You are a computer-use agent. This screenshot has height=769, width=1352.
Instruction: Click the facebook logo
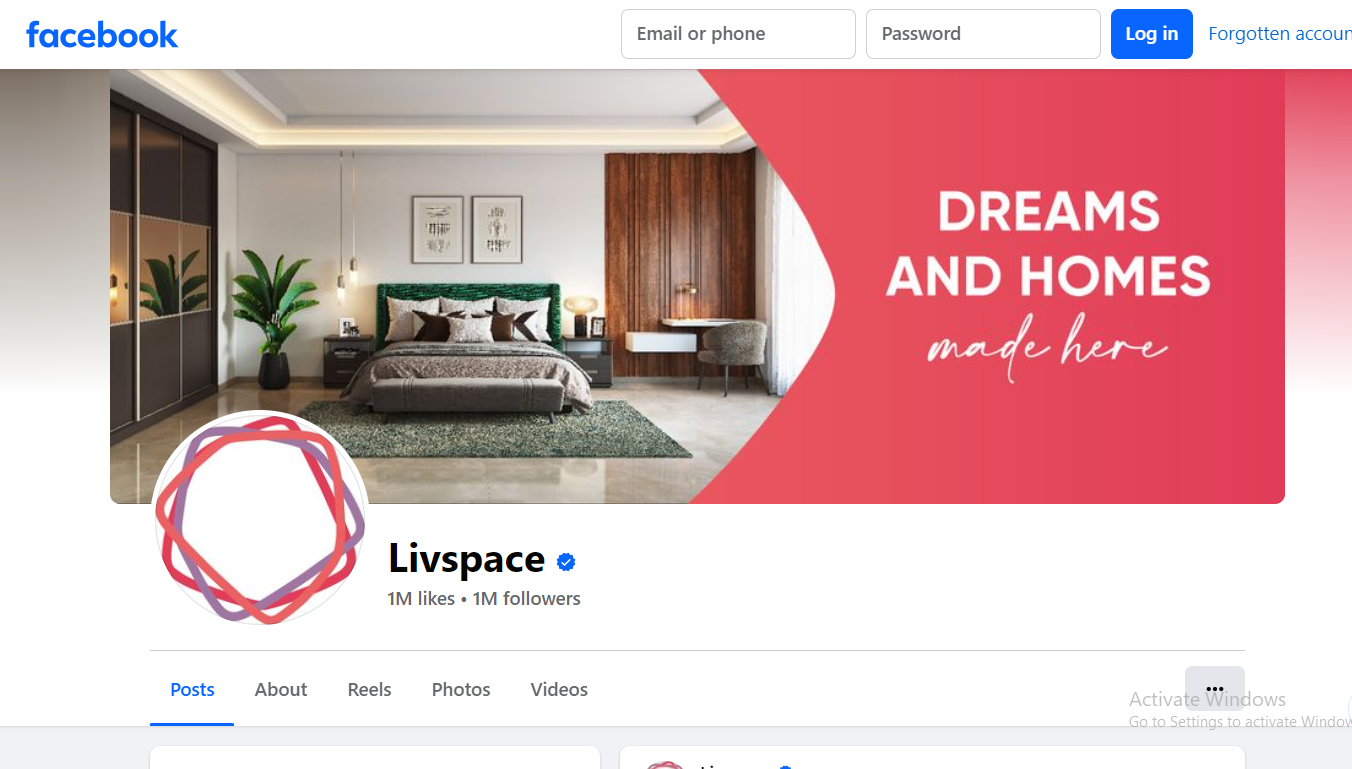pos(102,35)
